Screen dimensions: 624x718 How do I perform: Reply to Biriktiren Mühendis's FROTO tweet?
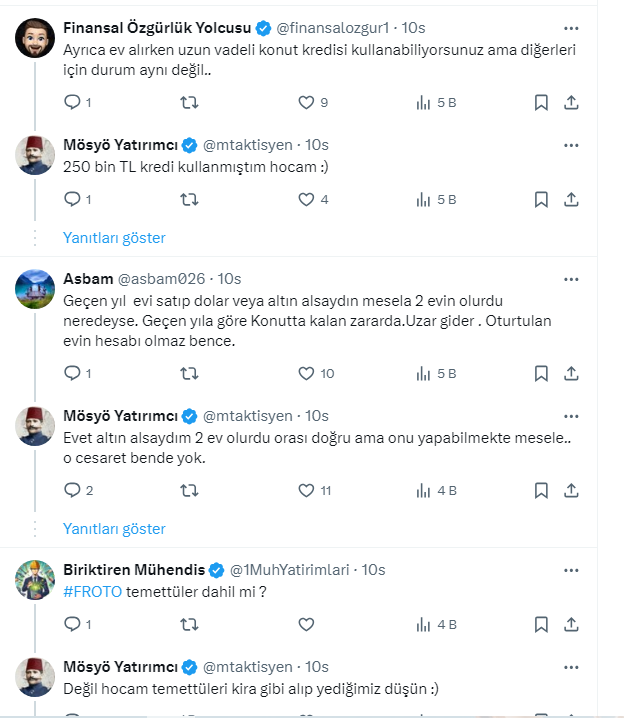tap(72, 624)
